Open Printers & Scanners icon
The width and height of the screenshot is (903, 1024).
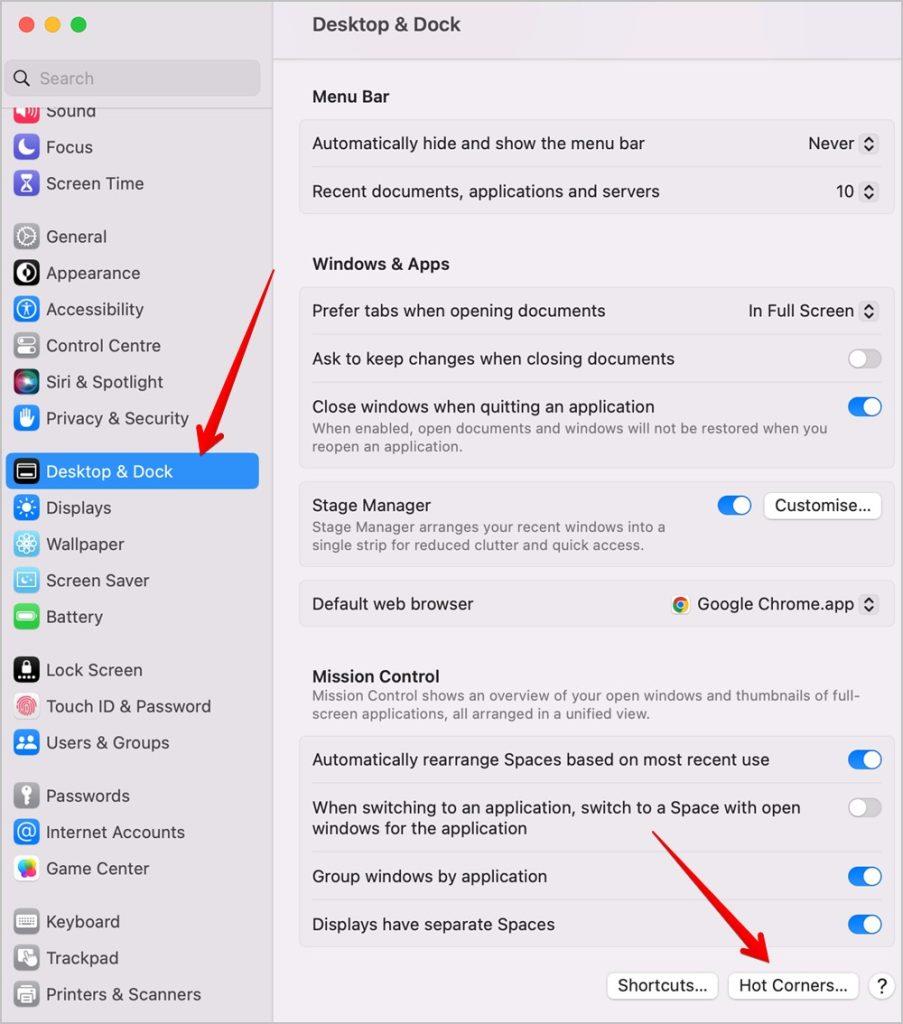tap(26, 994)
